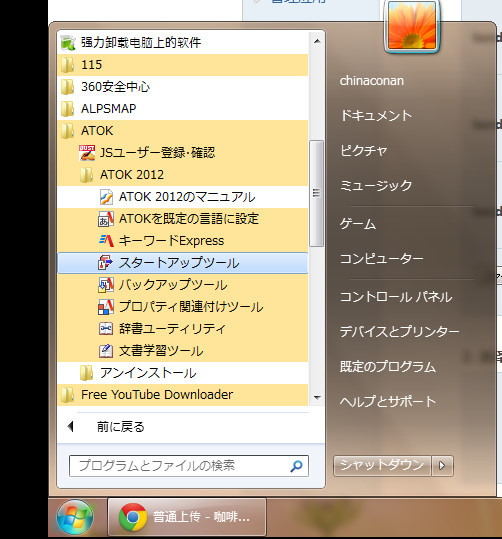Open ヘルプとサポート

point(388,402)
